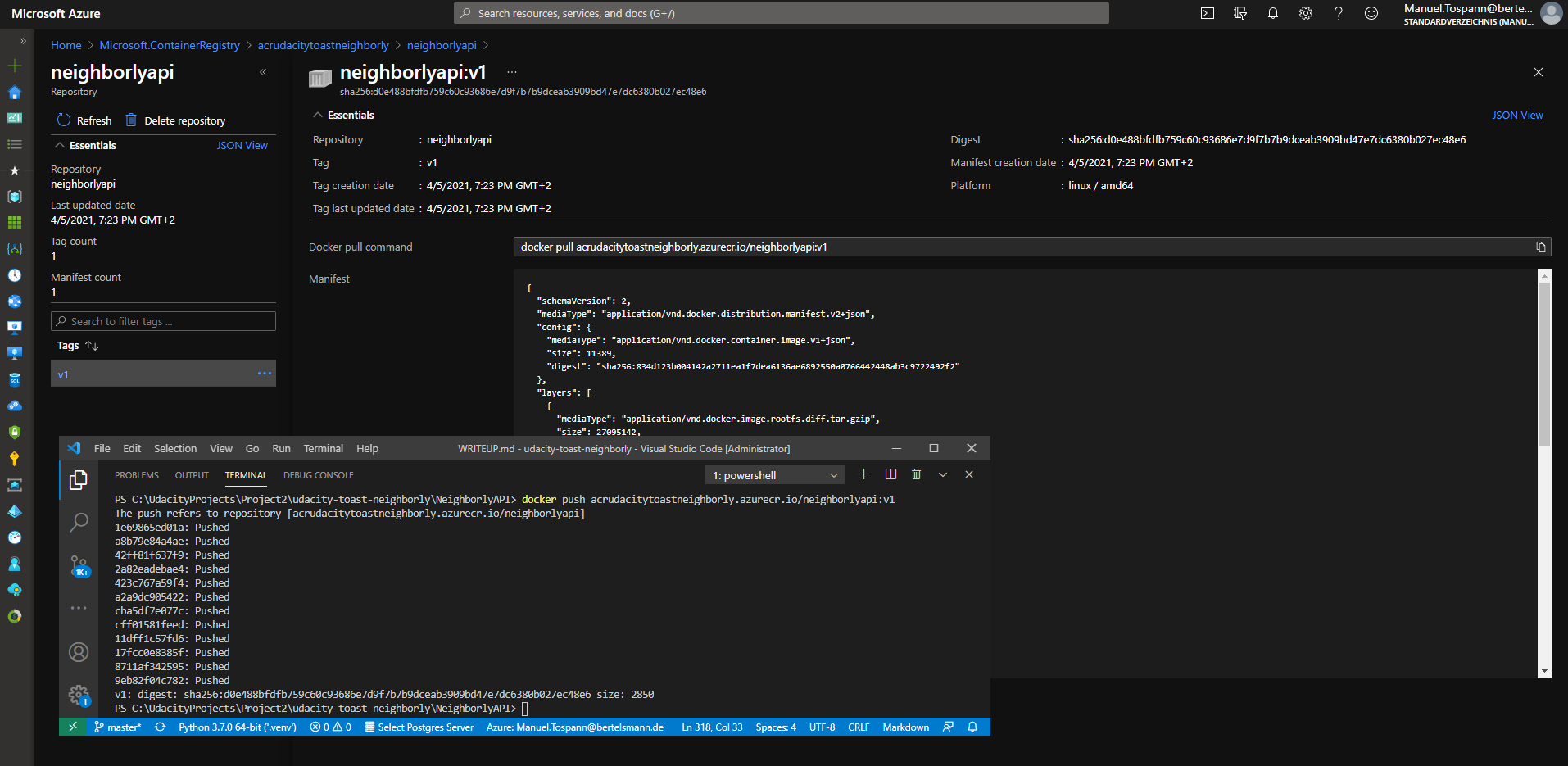Switch to the PROBLEMS tab
Screen dimensions: 1568x766
click(x=137, y=475)
